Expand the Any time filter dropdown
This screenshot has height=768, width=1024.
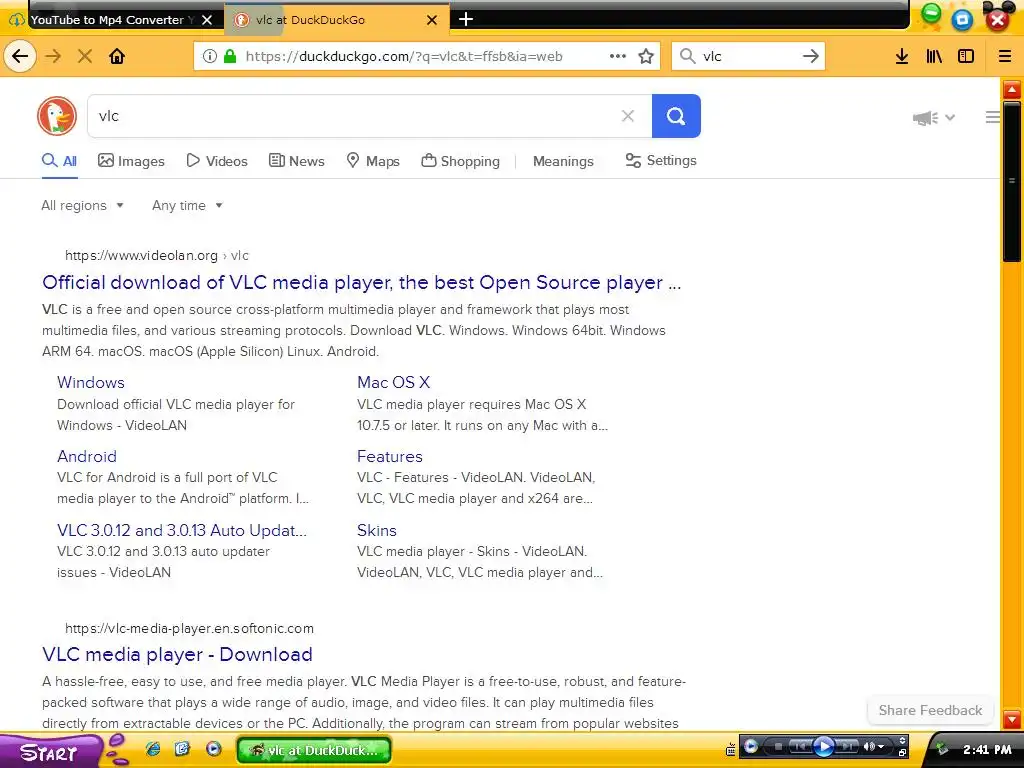pyautogui.click(x=187, y=205)
